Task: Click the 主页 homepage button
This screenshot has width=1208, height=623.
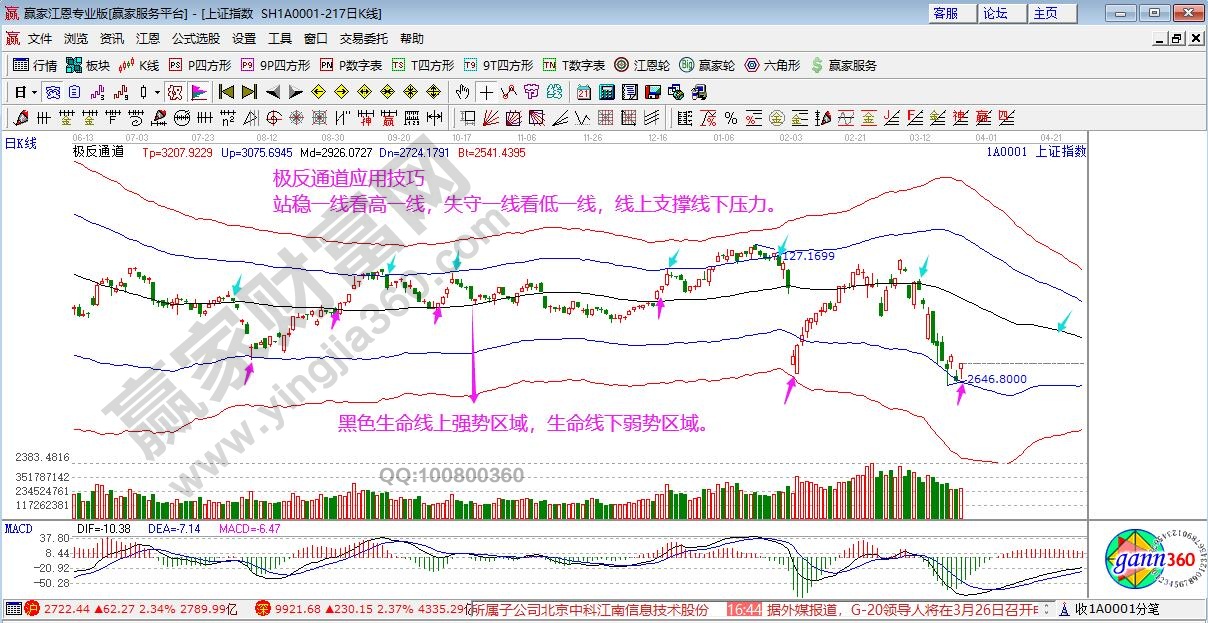Action: (x=1045, y=13)
